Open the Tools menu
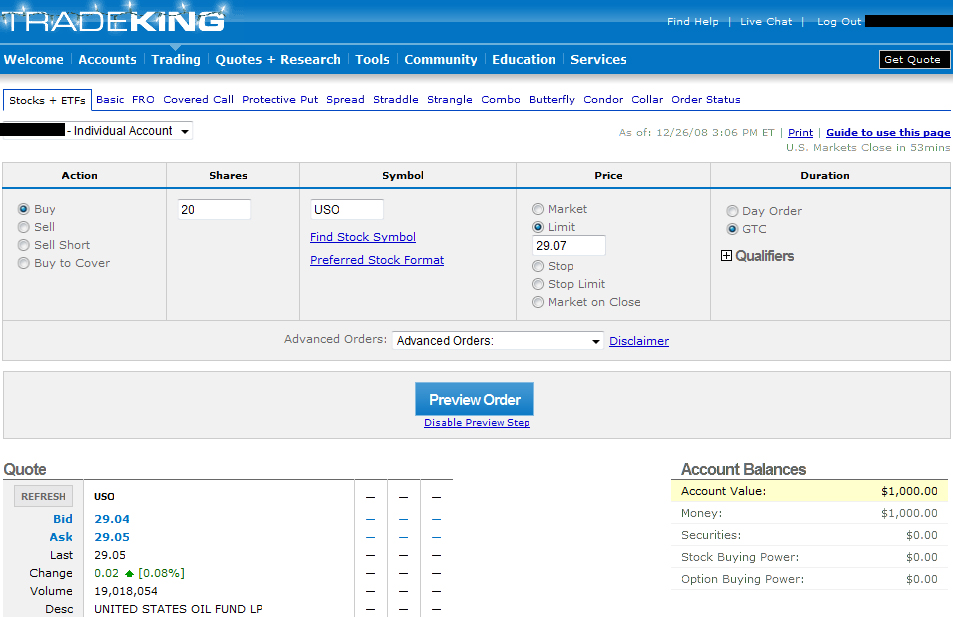This screenshot has height=617, width=953. click(x=372, y=60)
